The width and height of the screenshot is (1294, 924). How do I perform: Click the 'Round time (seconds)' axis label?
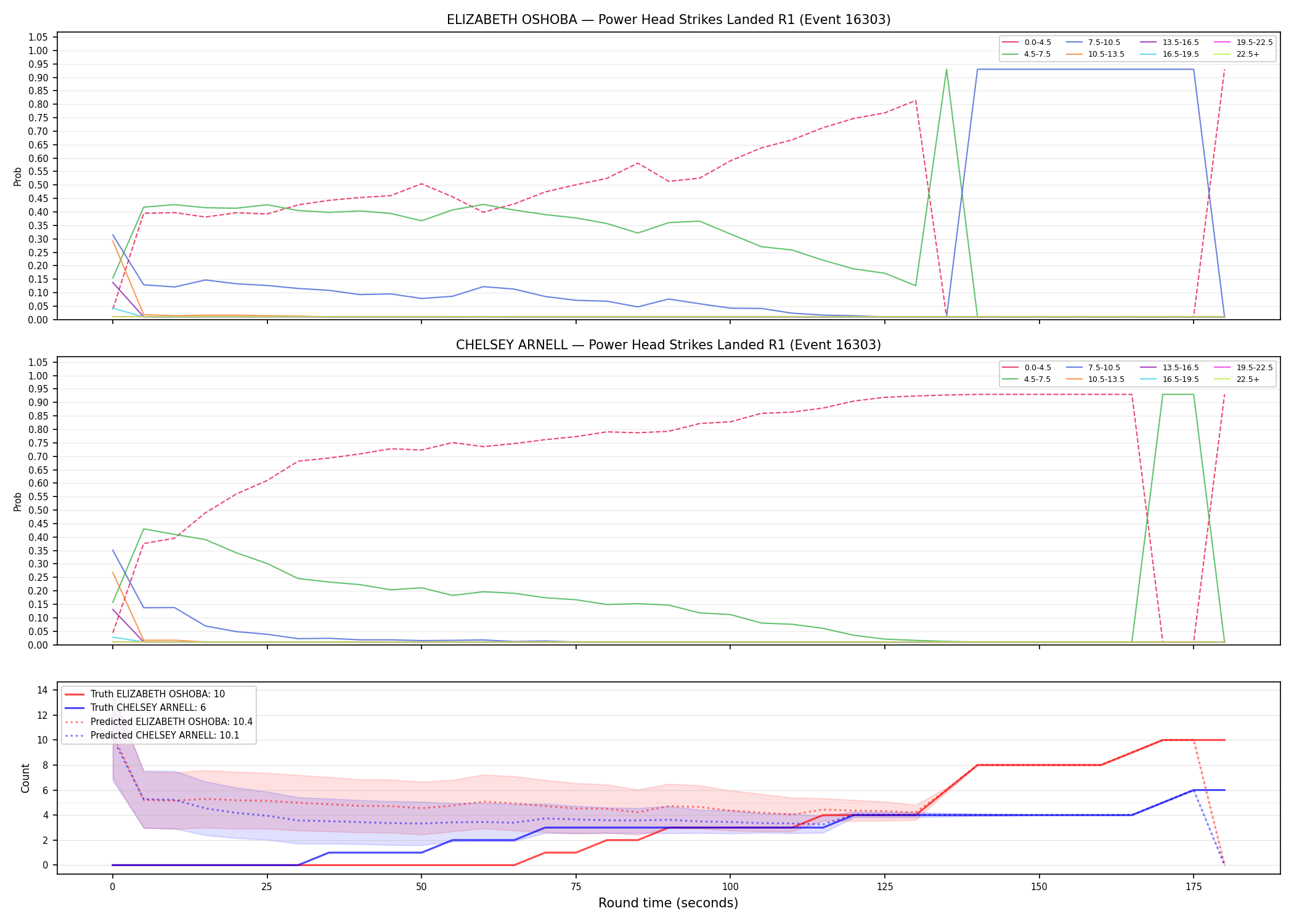click(669, 903)
